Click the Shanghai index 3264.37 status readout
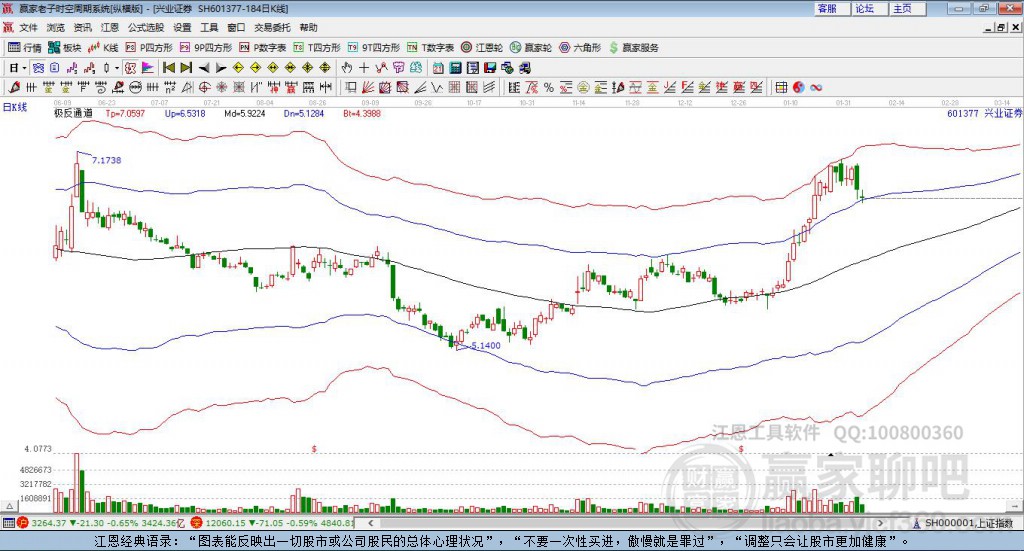 click(49, 523)
